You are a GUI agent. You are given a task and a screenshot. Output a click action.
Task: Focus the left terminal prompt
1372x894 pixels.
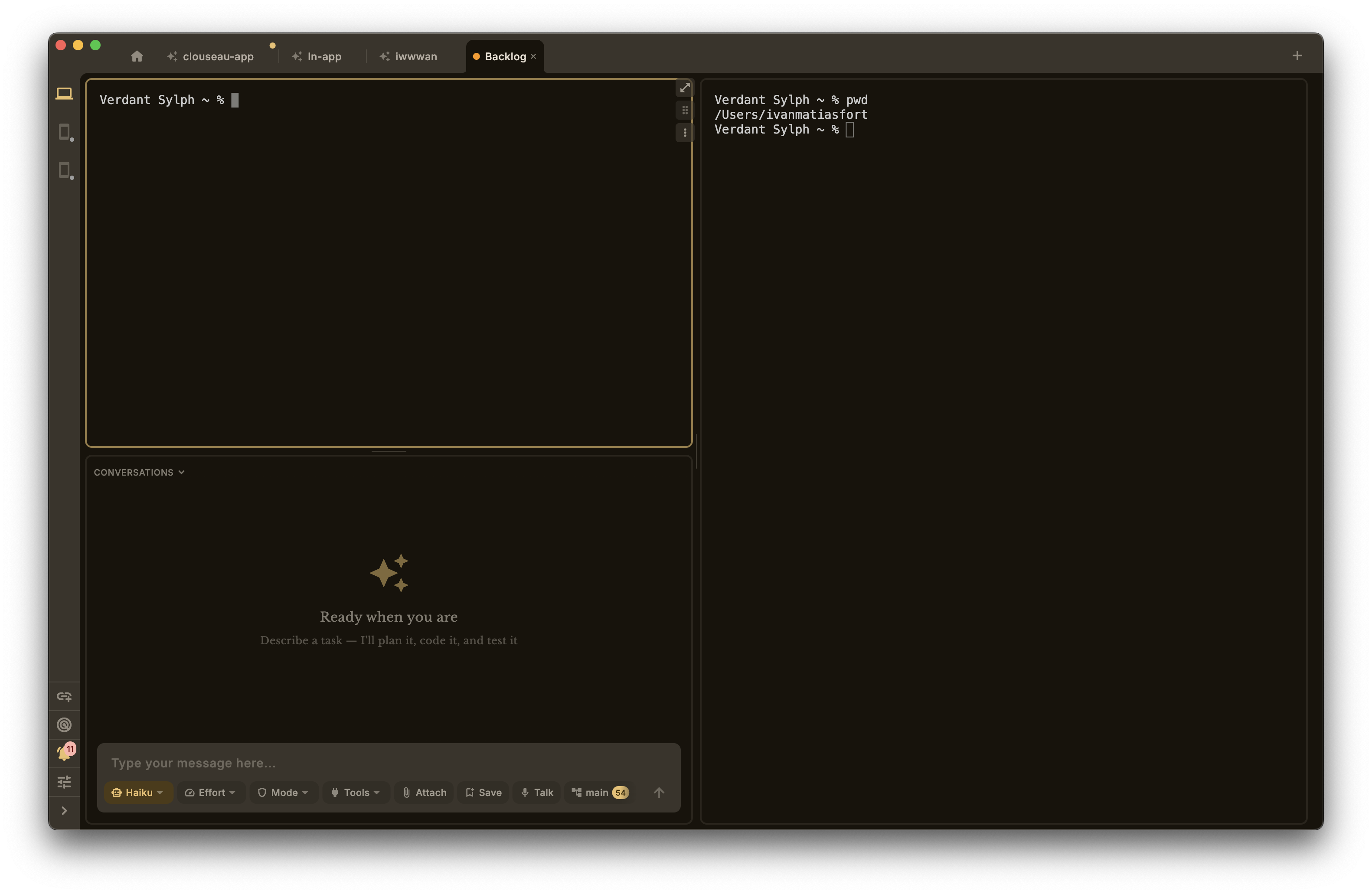[169, 100]
